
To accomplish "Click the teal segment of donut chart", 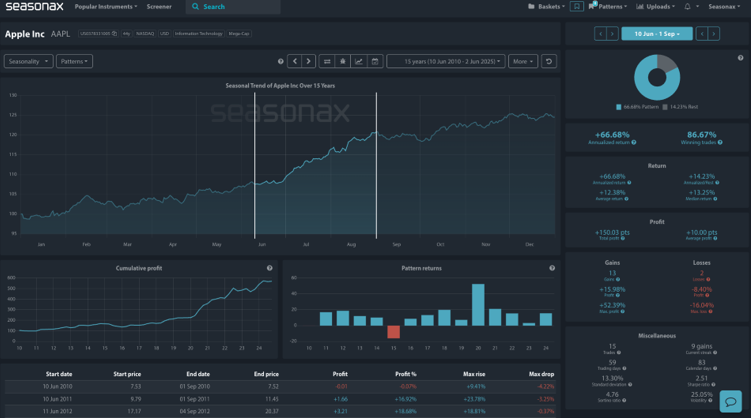I will click(x=643, y=86).
